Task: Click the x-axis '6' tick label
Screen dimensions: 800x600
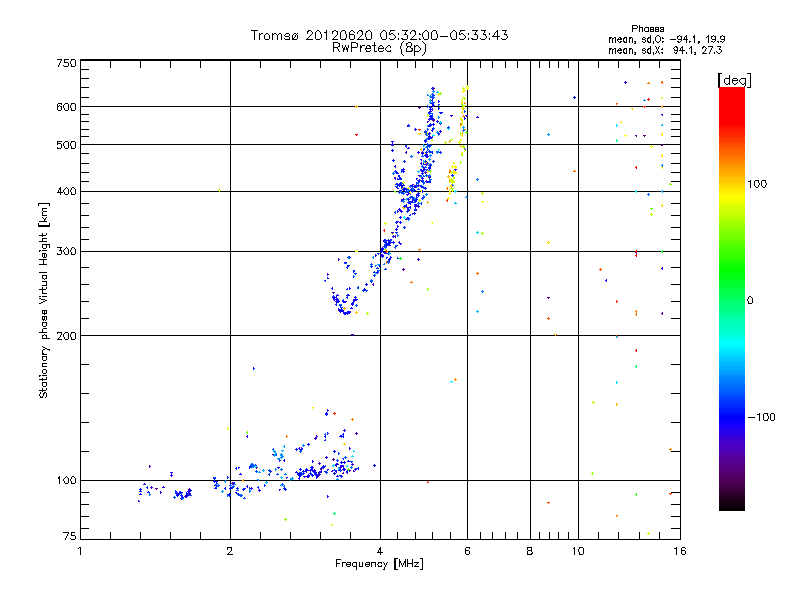Action: pyautogui.click(x=467, y=551)
